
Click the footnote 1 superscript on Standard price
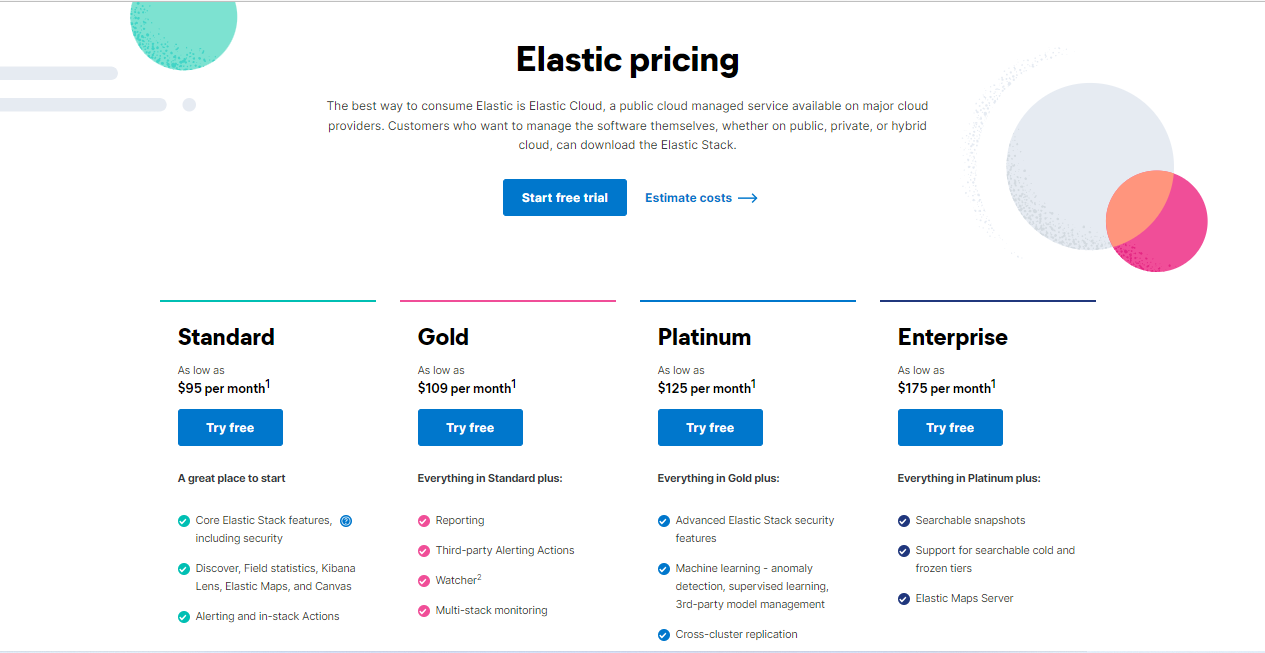click(268, 384)
